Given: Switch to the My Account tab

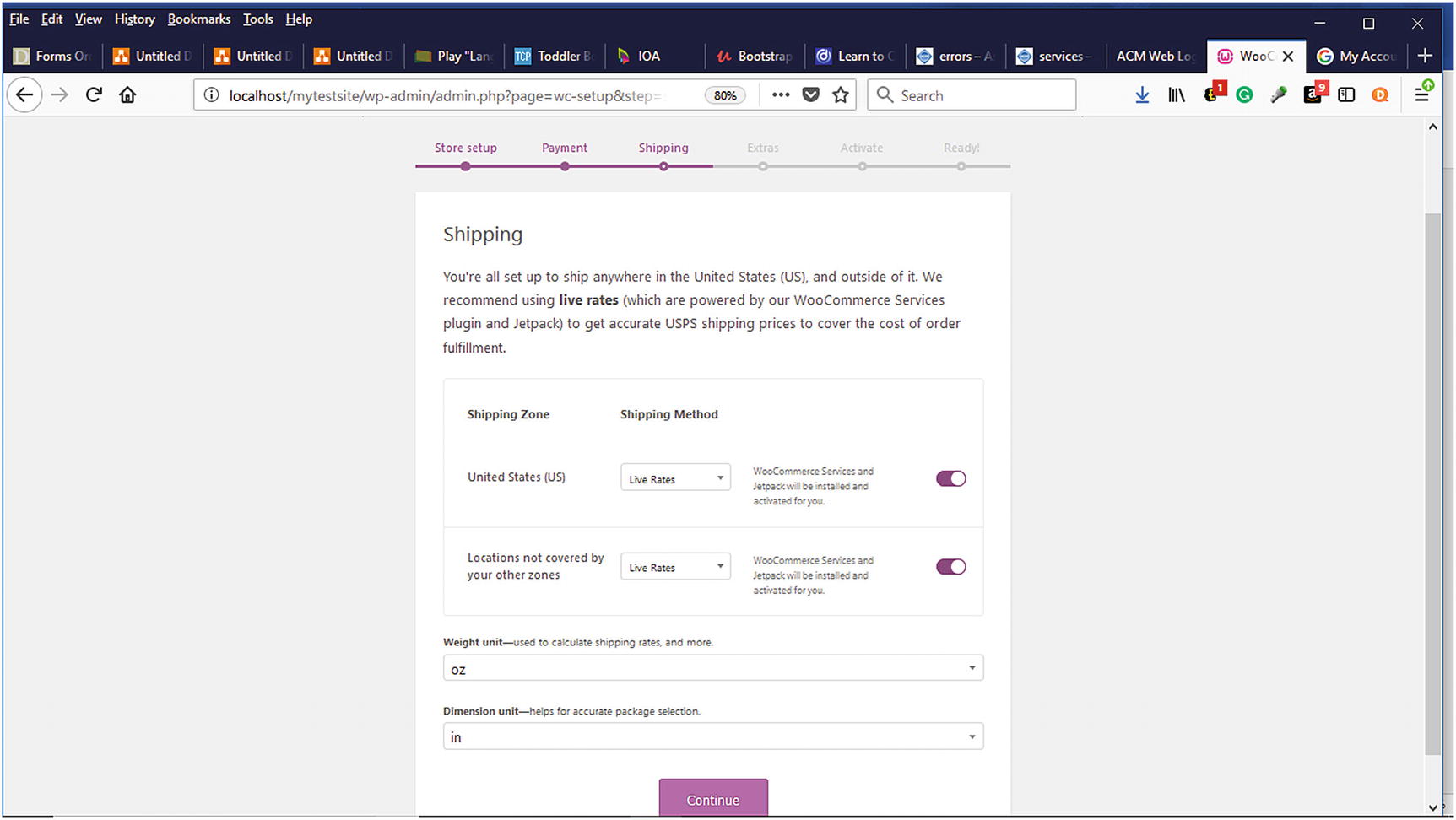Looking at the screenshot, I should pyautogui.click(x=1357, y=57).
